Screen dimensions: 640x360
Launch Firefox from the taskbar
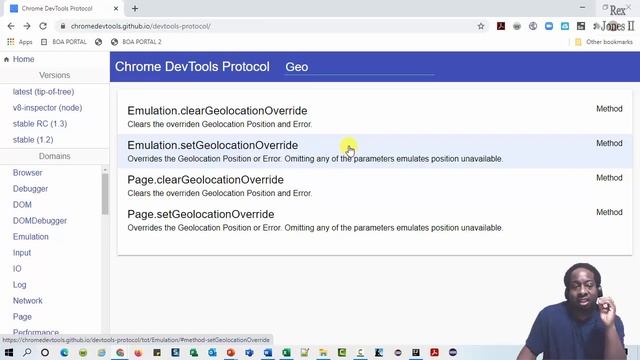138,352
